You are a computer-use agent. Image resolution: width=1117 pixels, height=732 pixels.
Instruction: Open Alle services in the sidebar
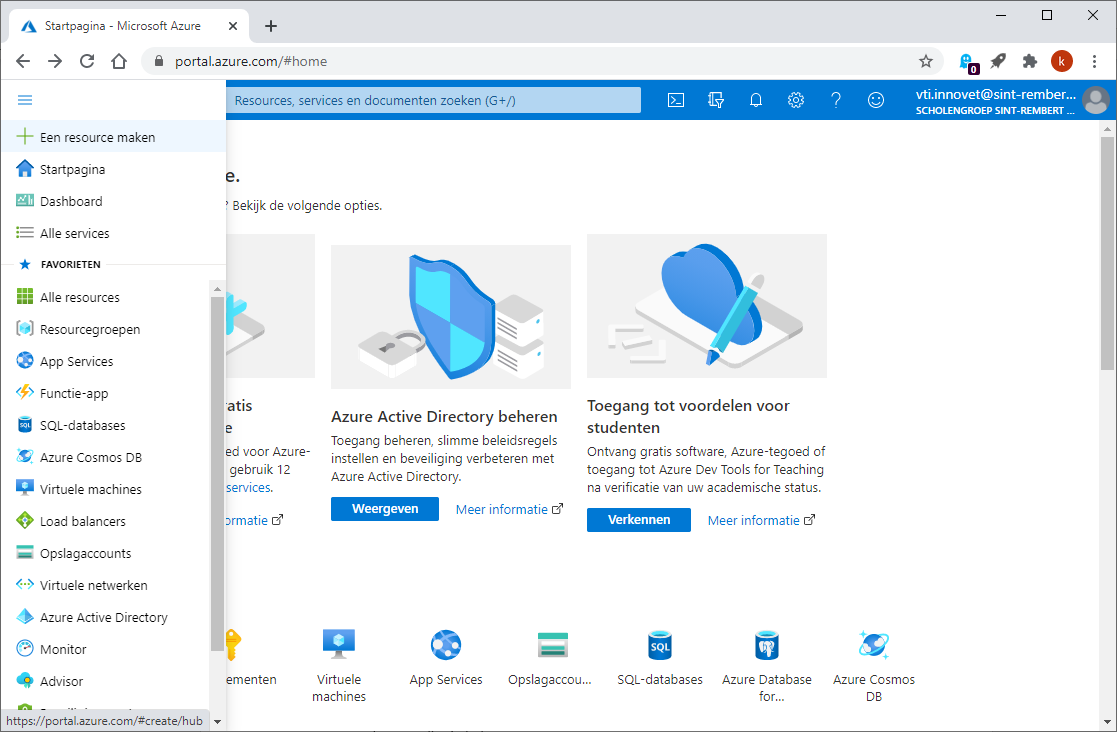click(x=113, y=233)
